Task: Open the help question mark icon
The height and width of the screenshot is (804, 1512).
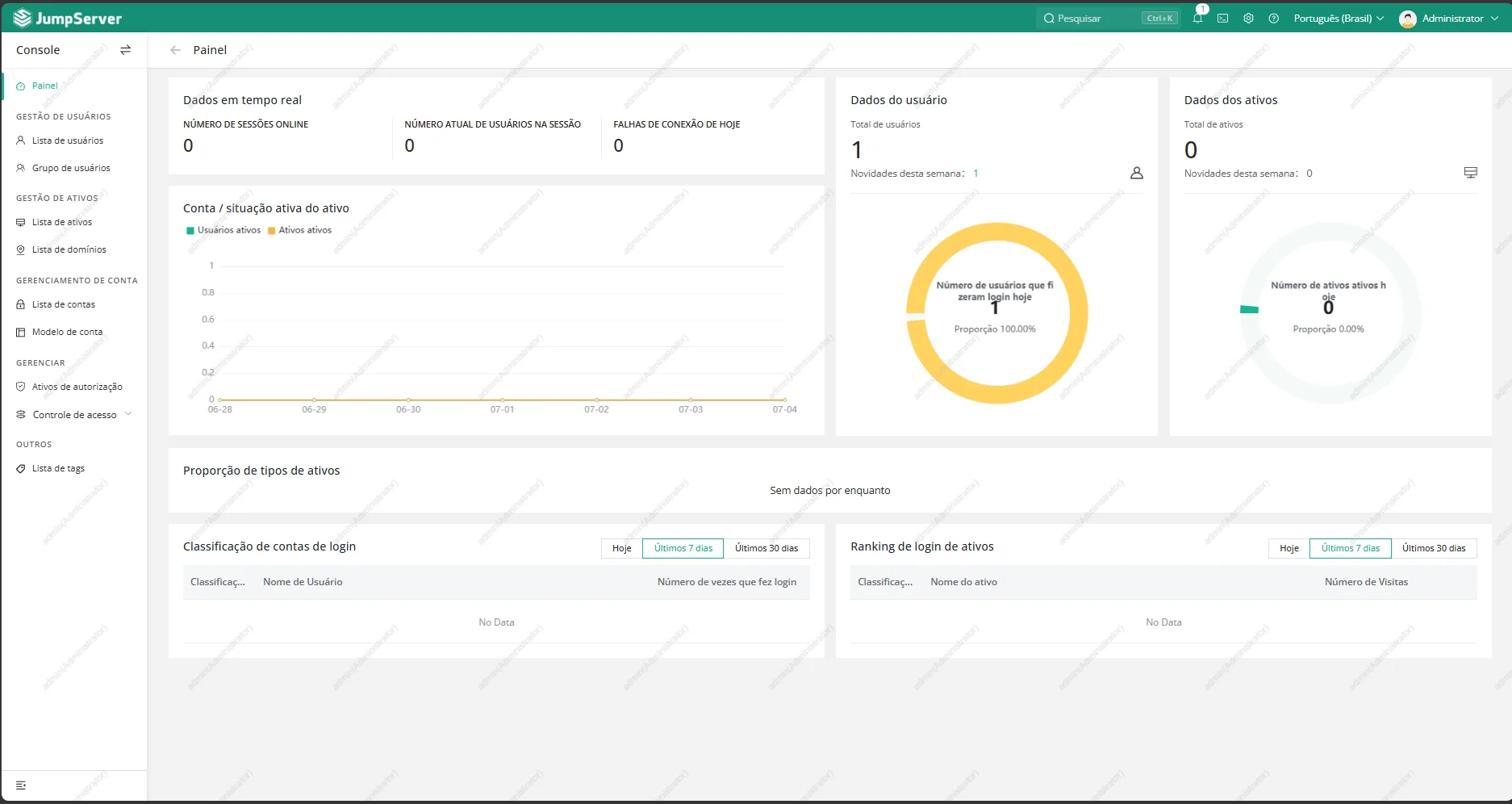Action: click(1273, 18)
